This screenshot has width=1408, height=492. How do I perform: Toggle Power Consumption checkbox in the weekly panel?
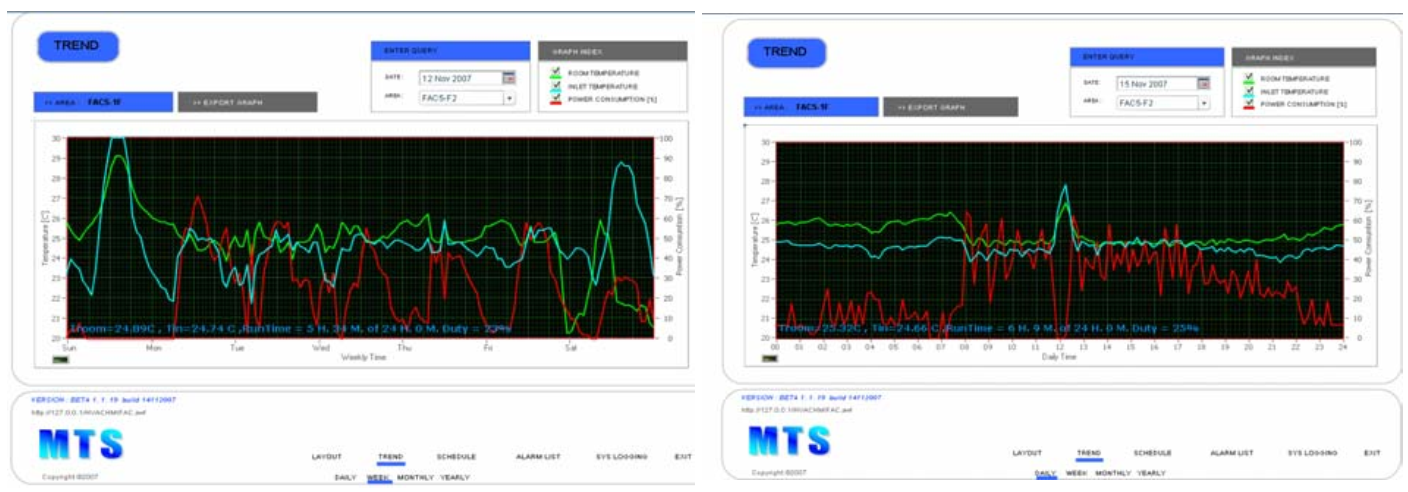(x=557, y=98)
